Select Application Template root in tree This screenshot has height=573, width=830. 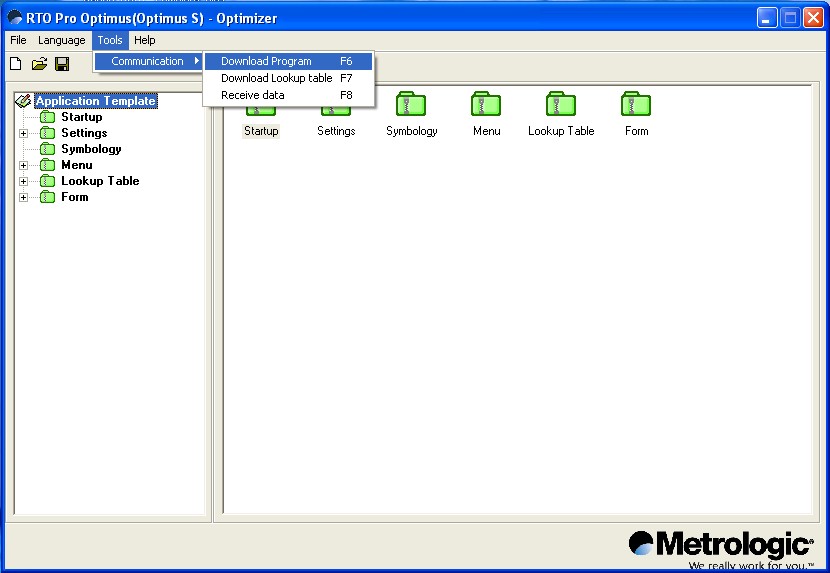[x=95, y=101]
